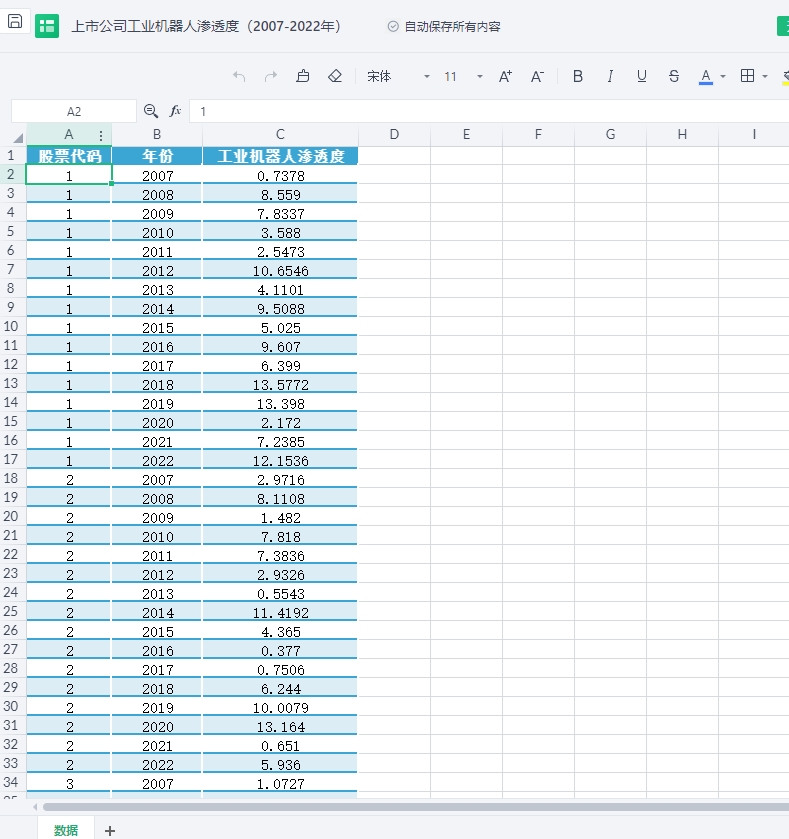This screenshot has width=789, height=839.
Task: Open the font color dropdown arrow
Action: [x=722, y=77]
